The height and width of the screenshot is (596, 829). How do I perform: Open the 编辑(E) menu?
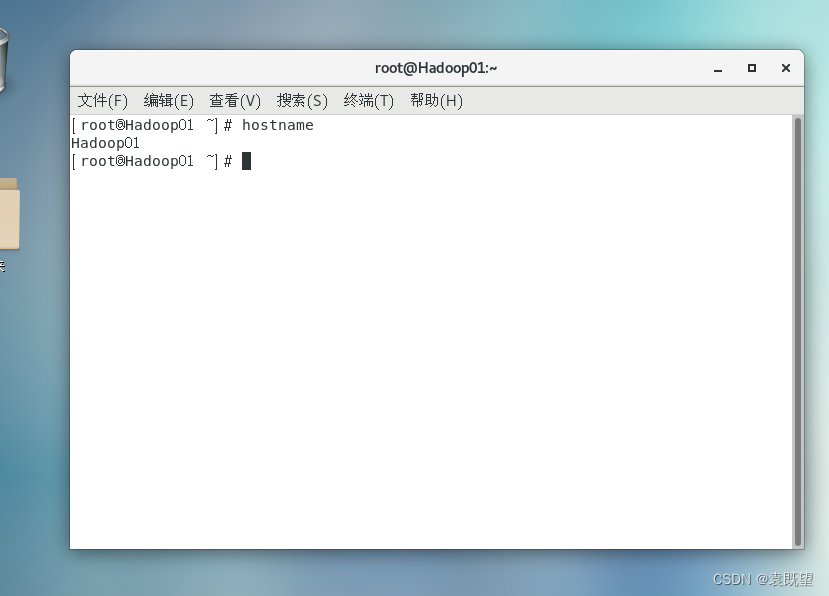169,100
